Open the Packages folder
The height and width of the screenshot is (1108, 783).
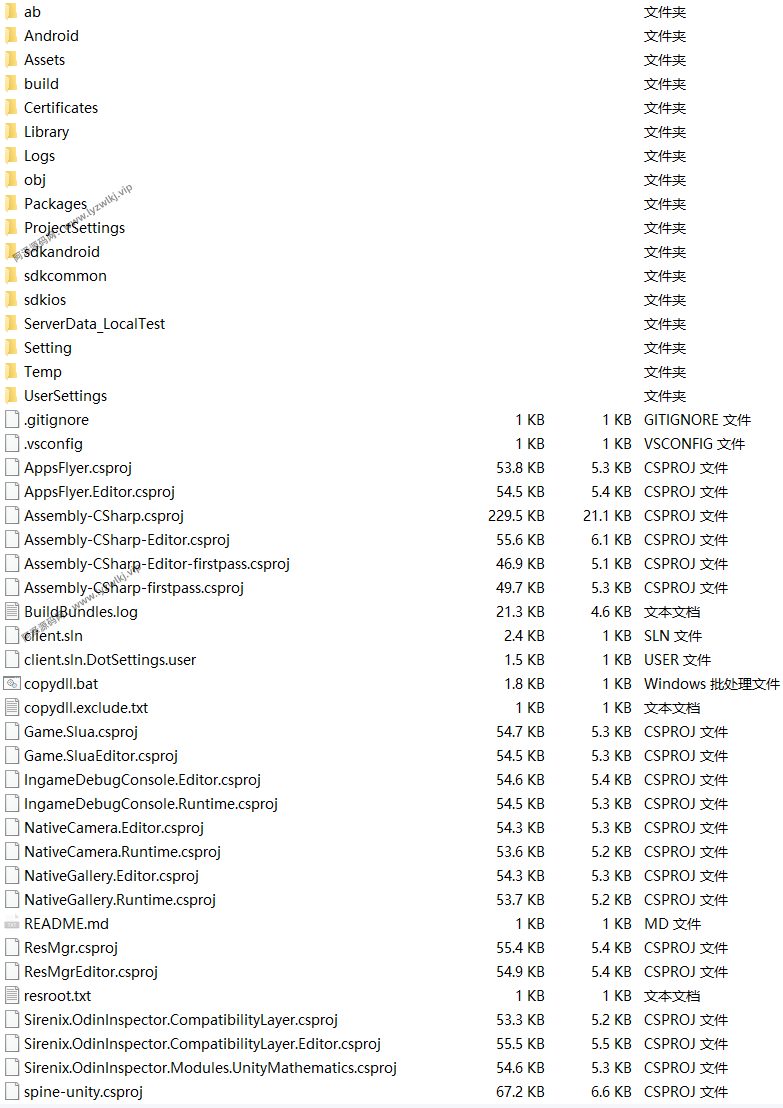[x=55, y=204]
